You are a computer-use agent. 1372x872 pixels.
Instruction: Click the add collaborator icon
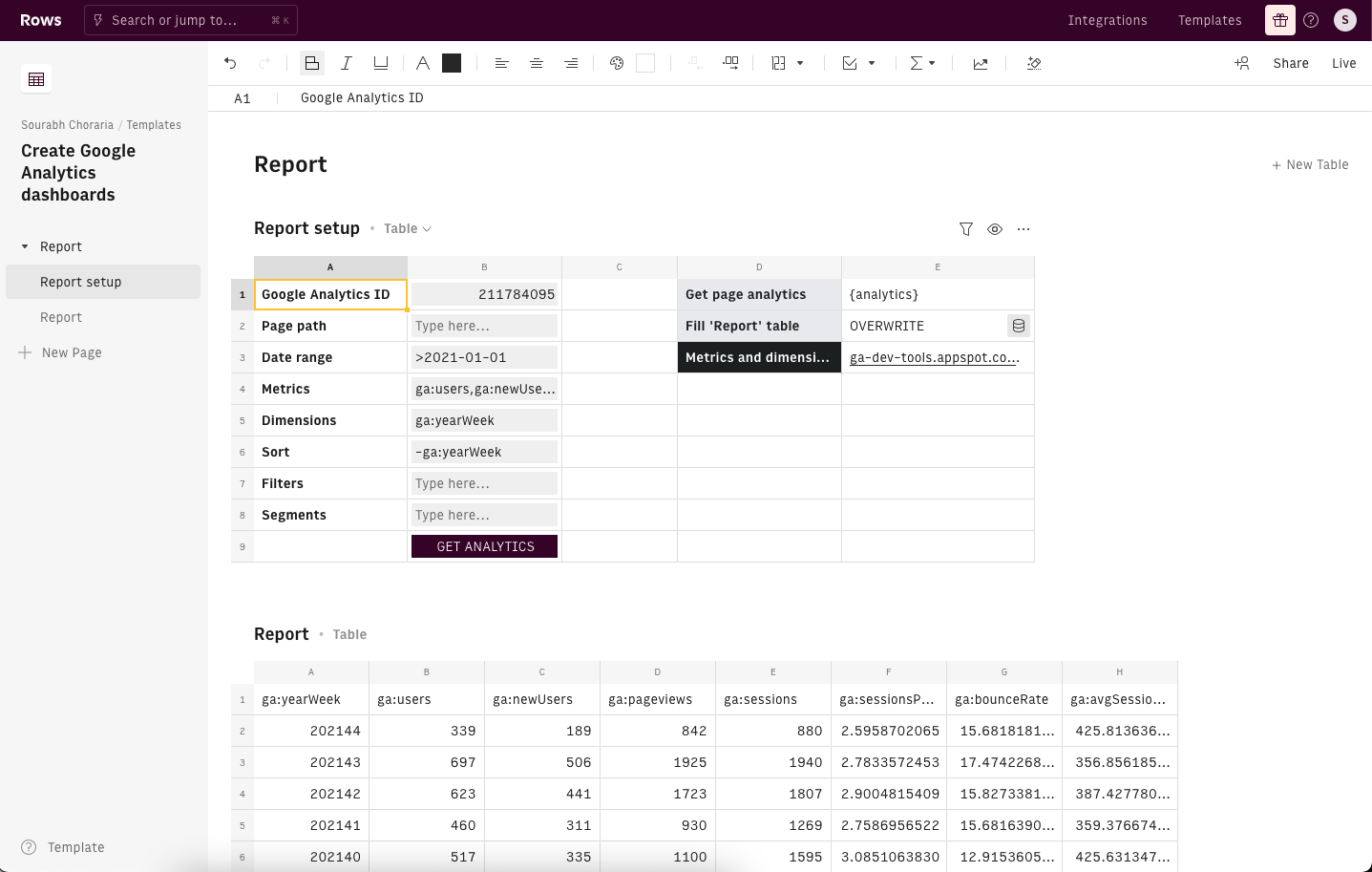1242,63
